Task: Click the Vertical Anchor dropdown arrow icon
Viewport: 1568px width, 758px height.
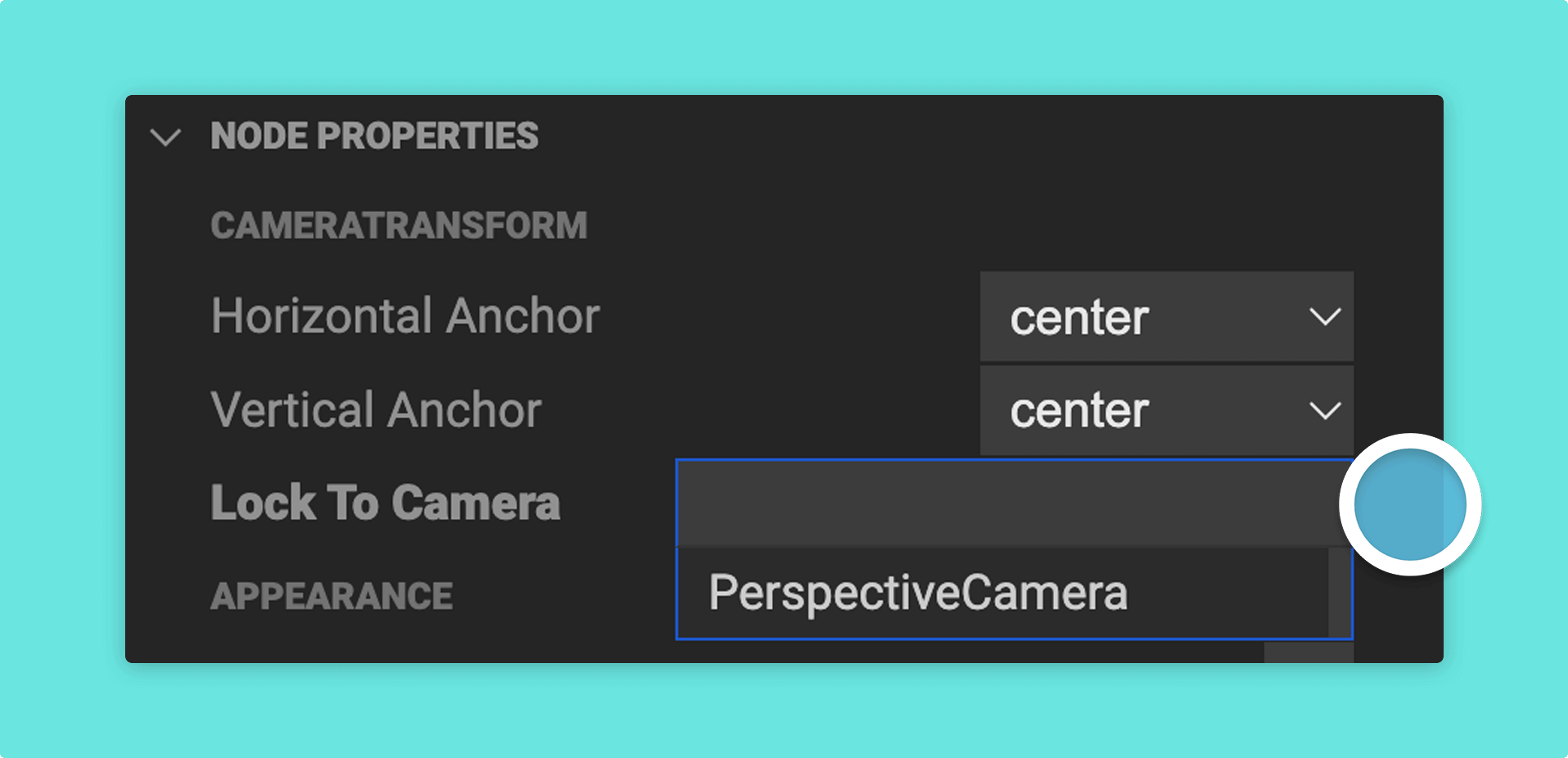Action: click(1325, 410)
